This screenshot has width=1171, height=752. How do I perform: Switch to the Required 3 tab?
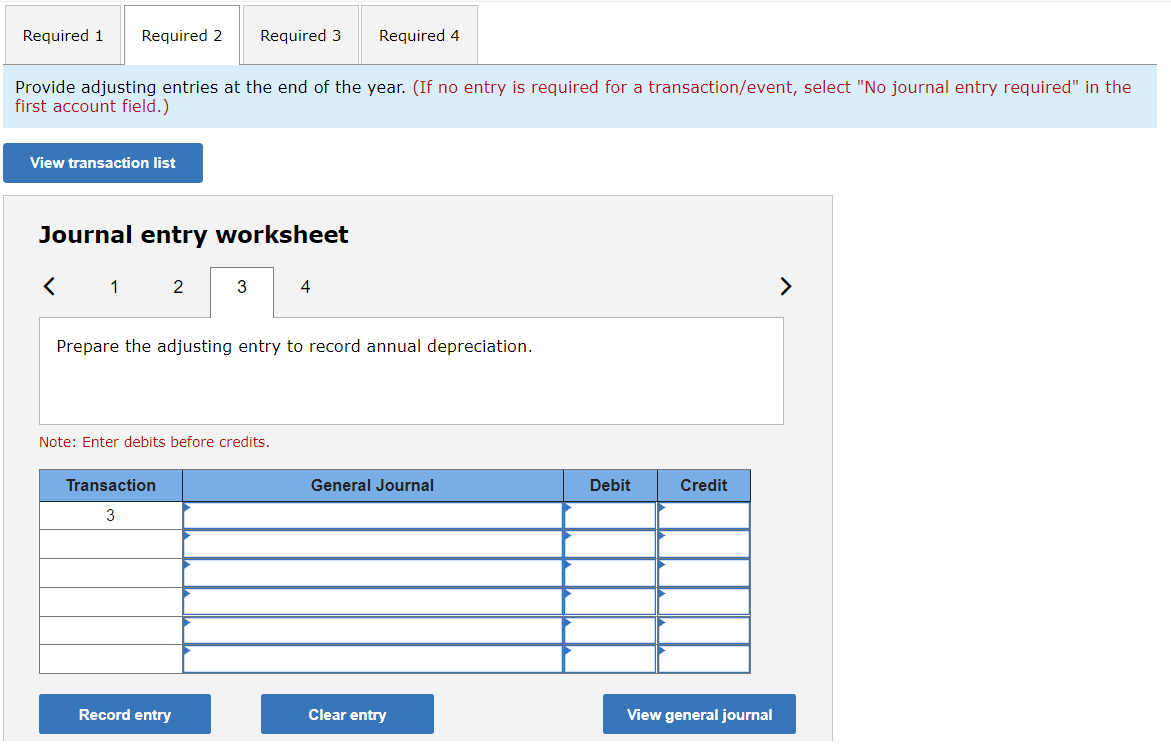(300, 35)
